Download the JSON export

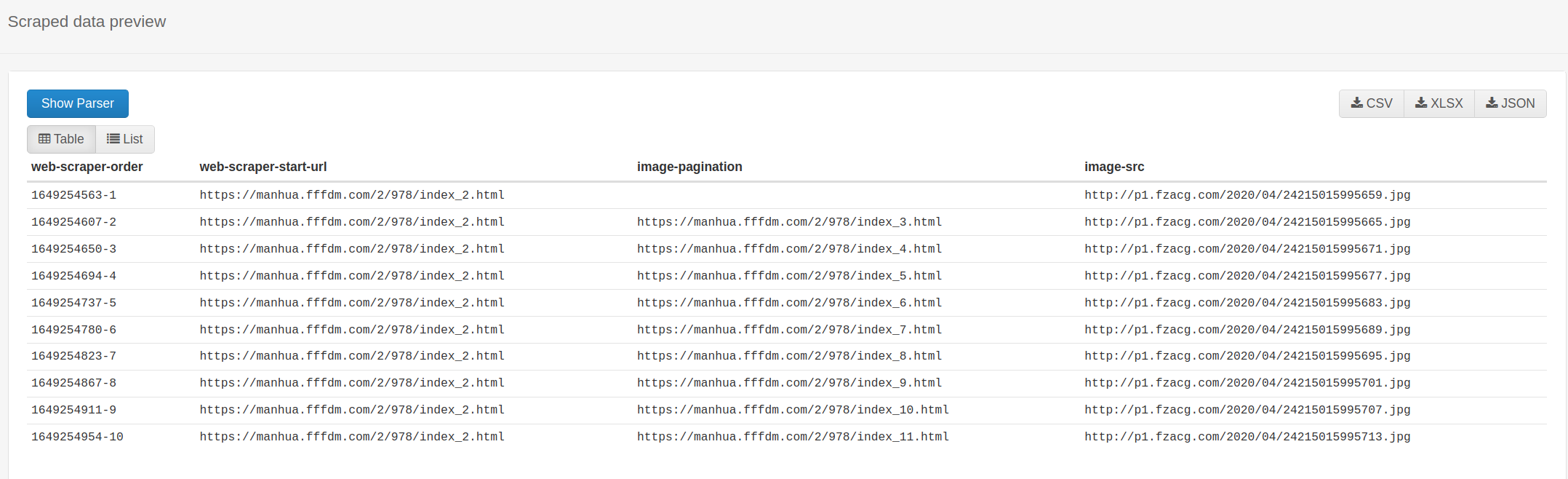(1511, 103)
